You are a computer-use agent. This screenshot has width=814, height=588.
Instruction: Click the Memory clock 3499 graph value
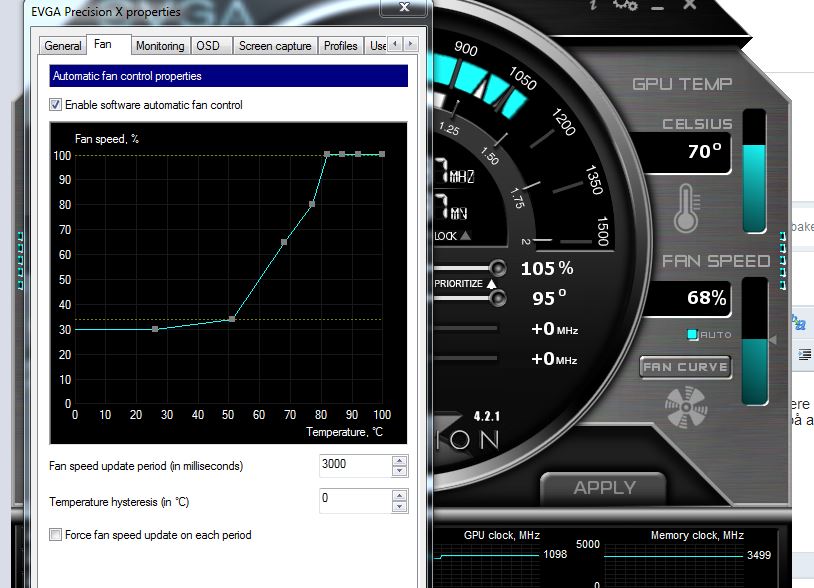[758, 555]
